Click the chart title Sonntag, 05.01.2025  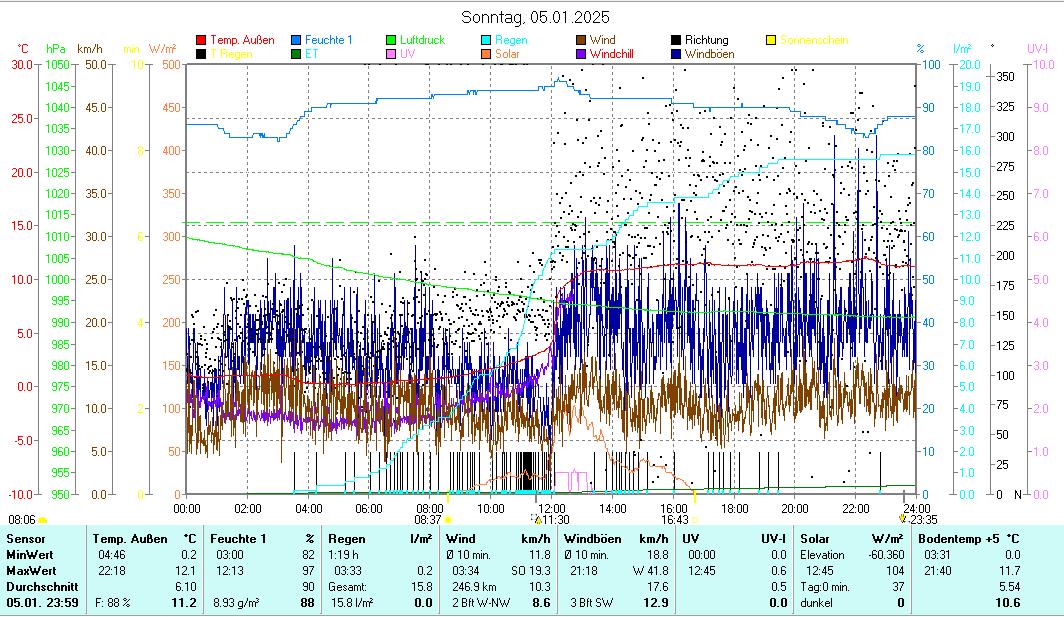535,17
